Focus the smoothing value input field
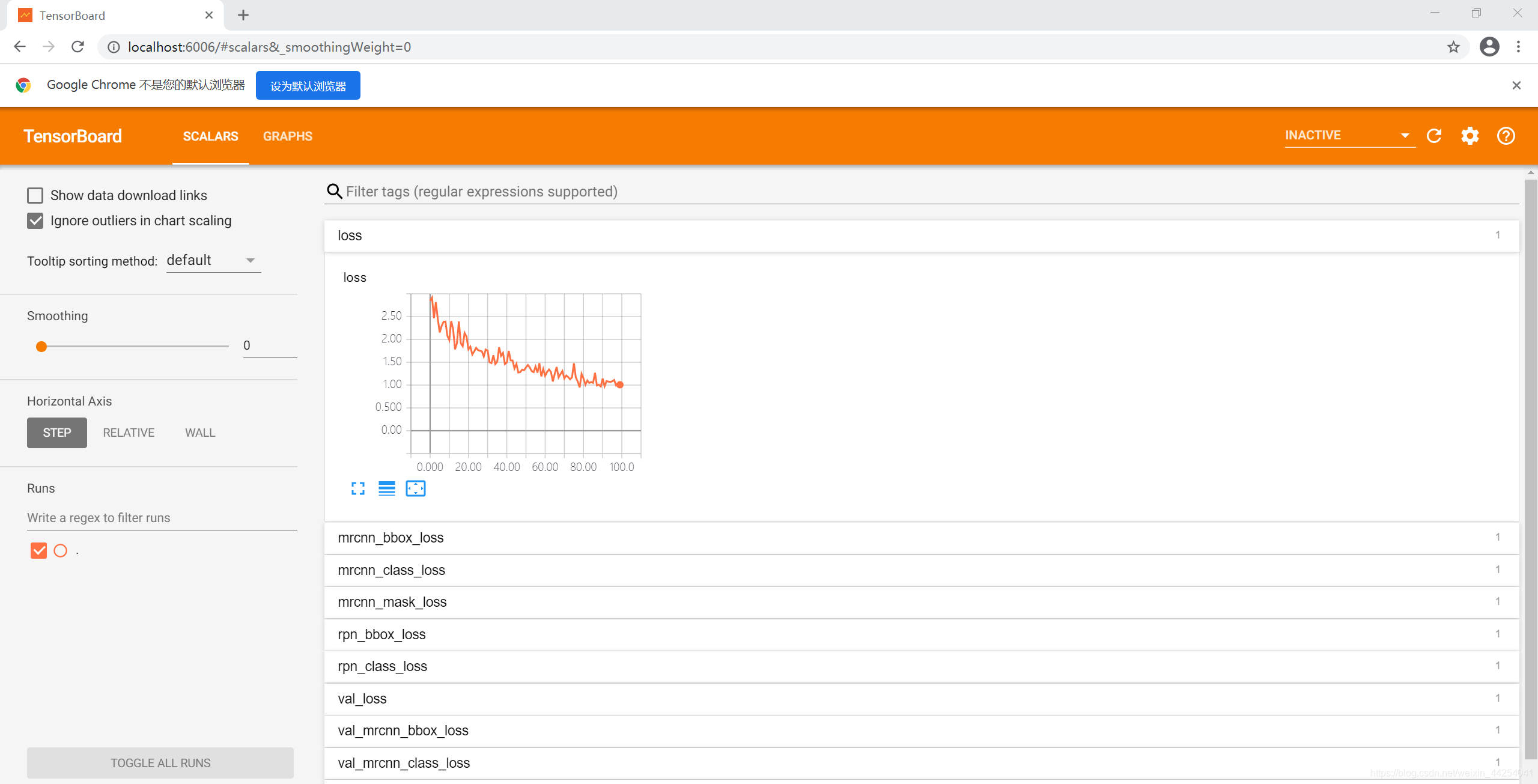This screenshot has height=784, width=1538. coord(270,345)
